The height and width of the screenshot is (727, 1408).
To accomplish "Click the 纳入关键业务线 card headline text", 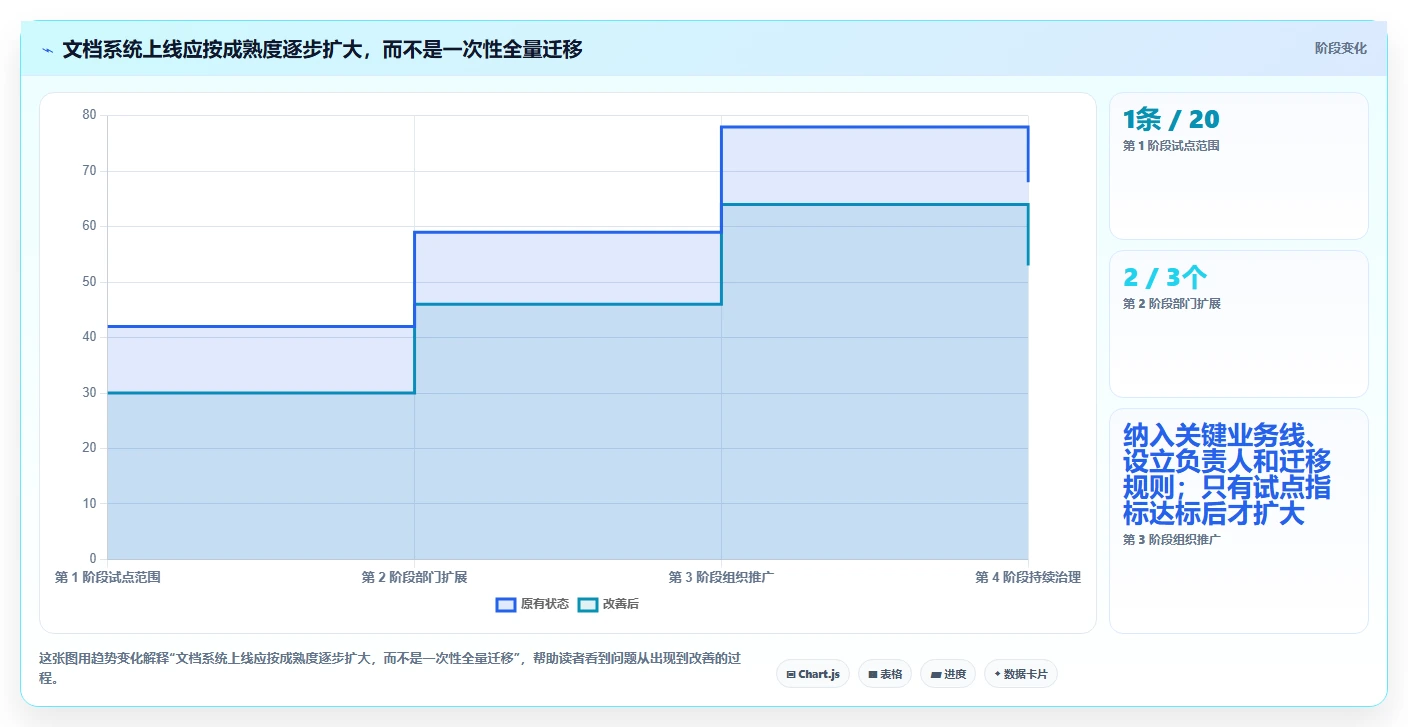I will click(1227, 474).
